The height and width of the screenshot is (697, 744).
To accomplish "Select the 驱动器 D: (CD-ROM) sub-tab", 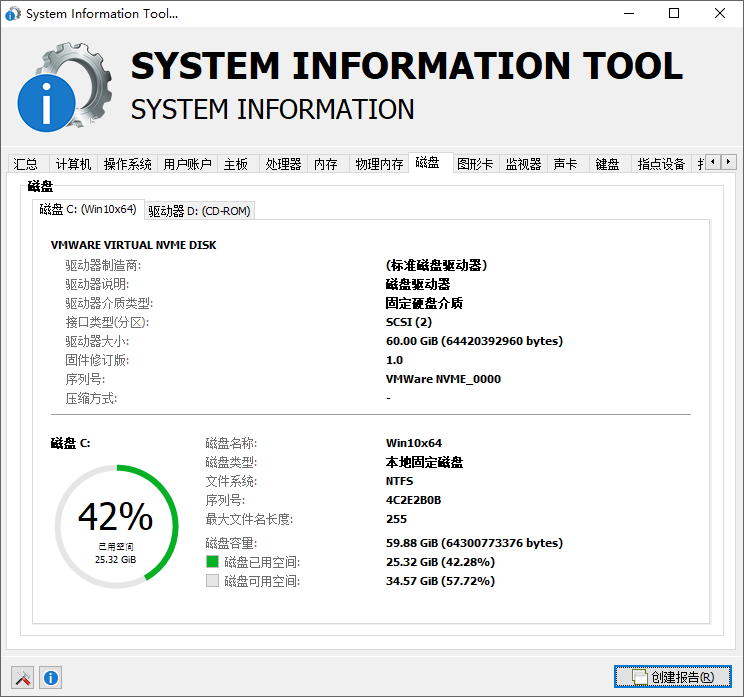I will [x=199, y=211].
